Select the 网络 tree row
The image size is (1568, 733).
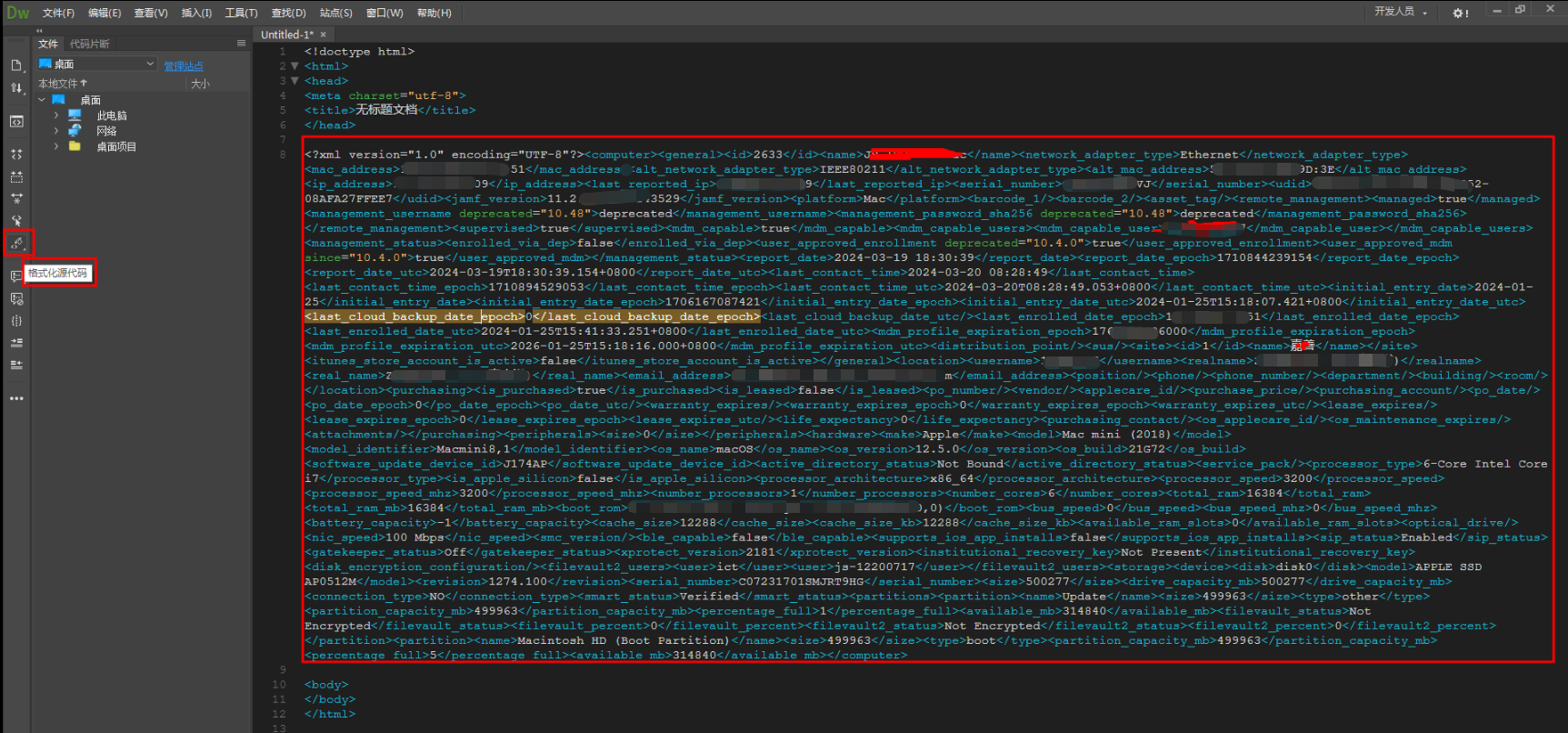pos(106,131)
